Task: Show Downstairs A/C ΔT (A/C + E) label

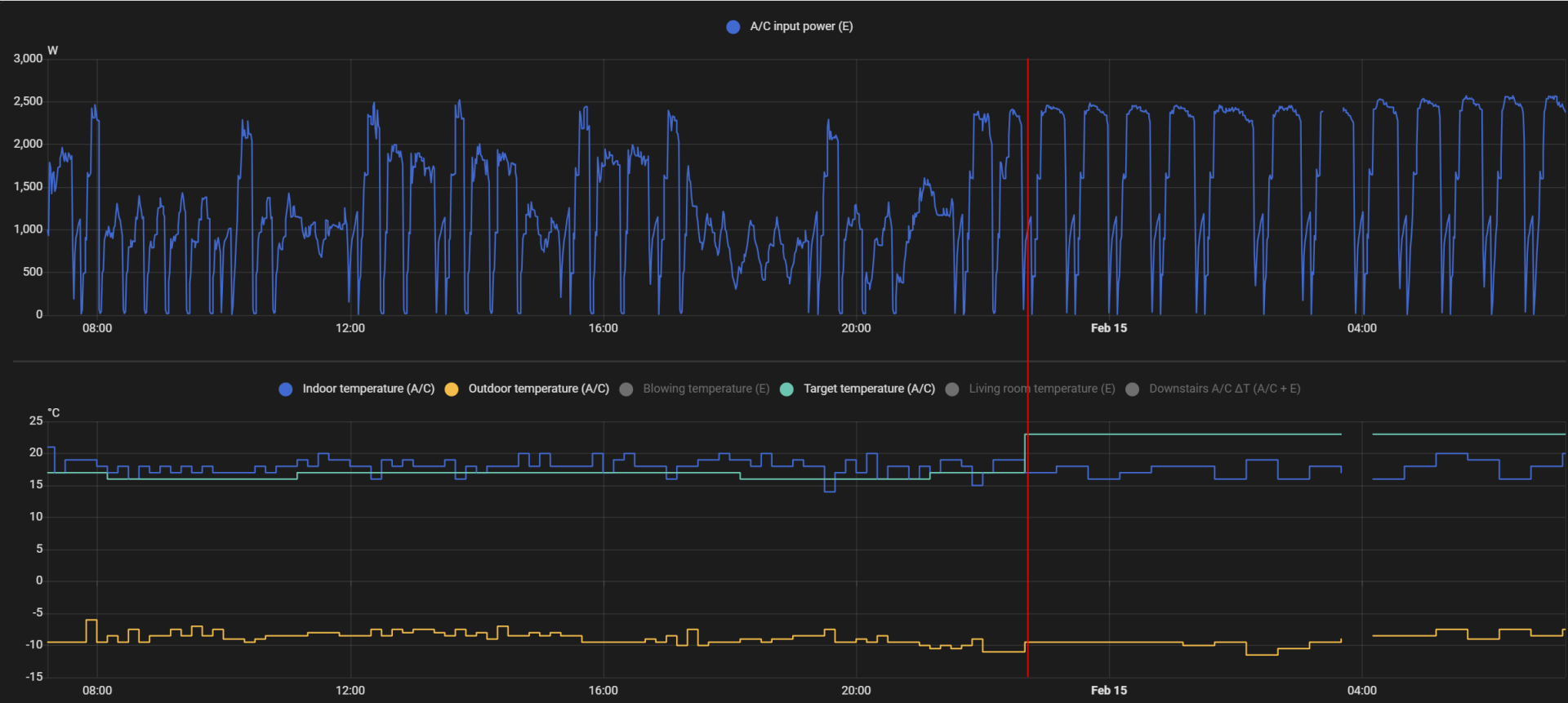Action: coord(1224,389)
